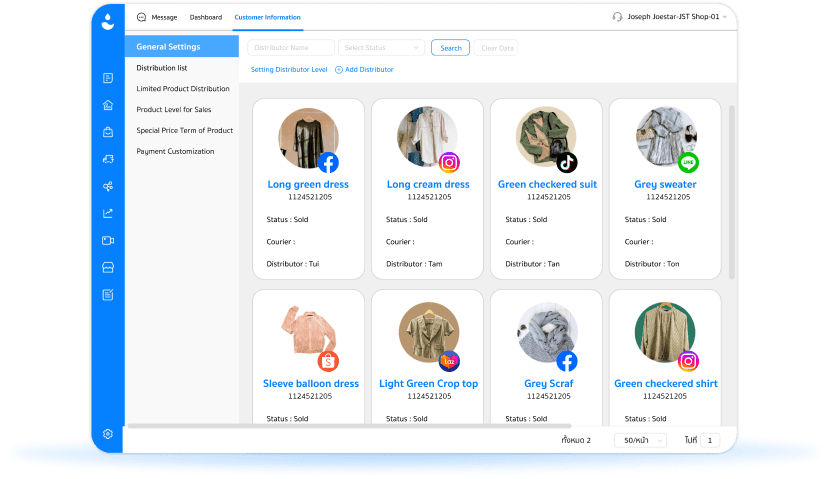The width and height of the screenshot is (829, 479).
Task: Open the delivery truck icon in sidebar
Action: [107, 159]
